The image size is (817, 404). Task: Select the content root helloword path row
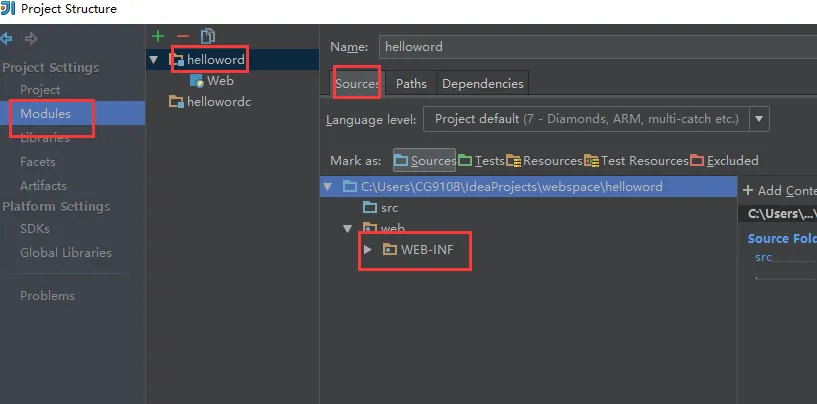[528, 187]
